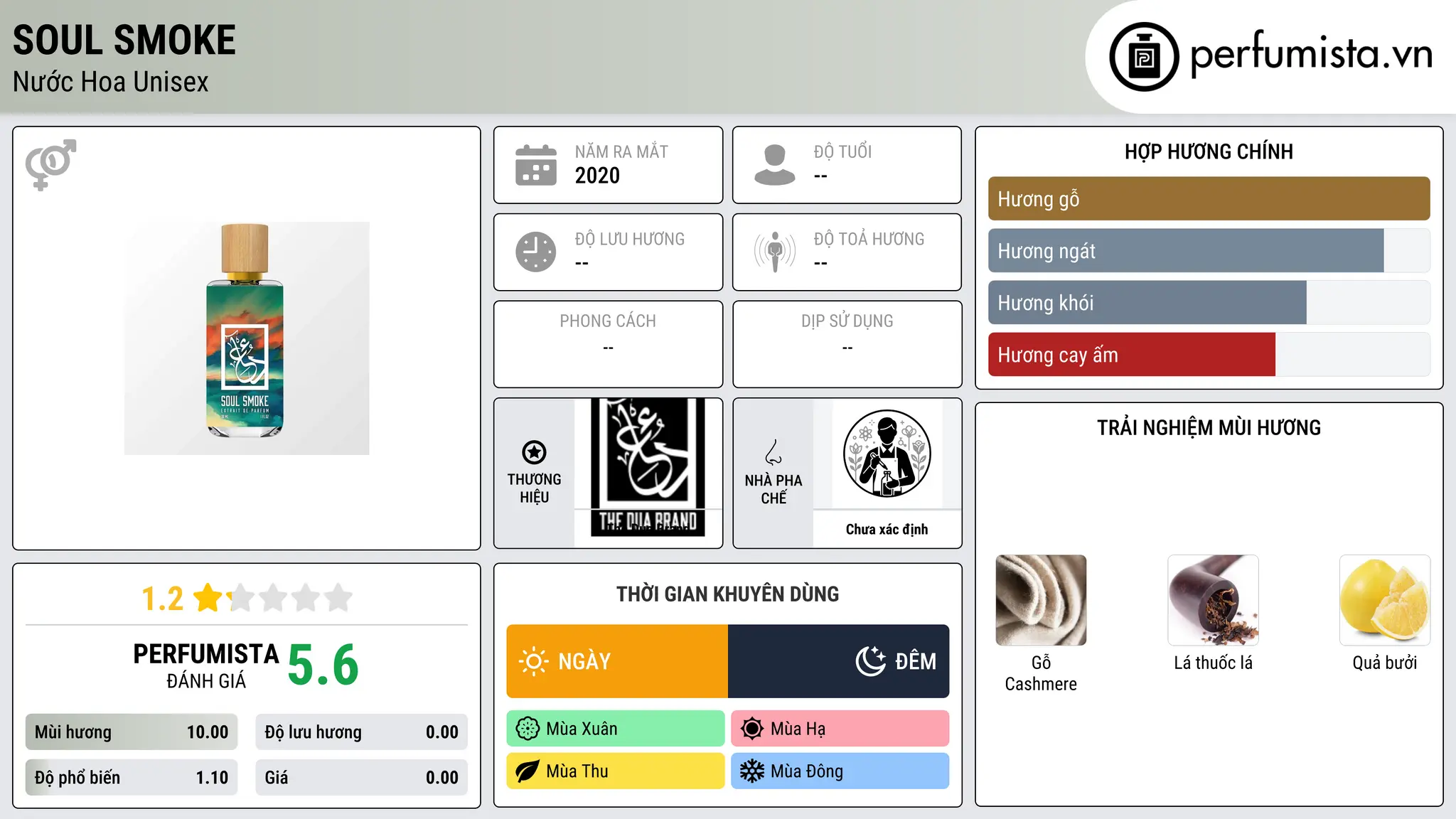Viewport: 1456px width, 819px height.
Task: Click the leaf icon for Mùa Thu
Action: click(528, 771)
